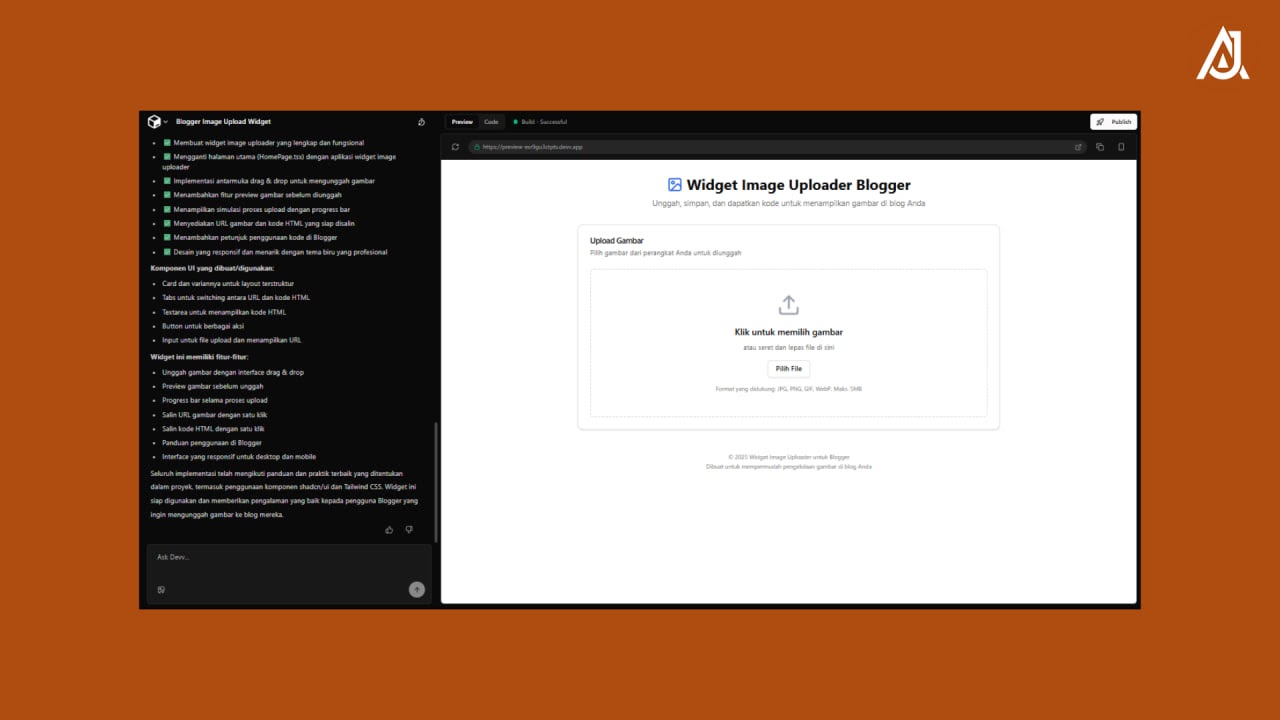Viewport: 1280px width, 720px height.
Task: Click the chat panel vertical scrollbar
Action: click(435, 480)
